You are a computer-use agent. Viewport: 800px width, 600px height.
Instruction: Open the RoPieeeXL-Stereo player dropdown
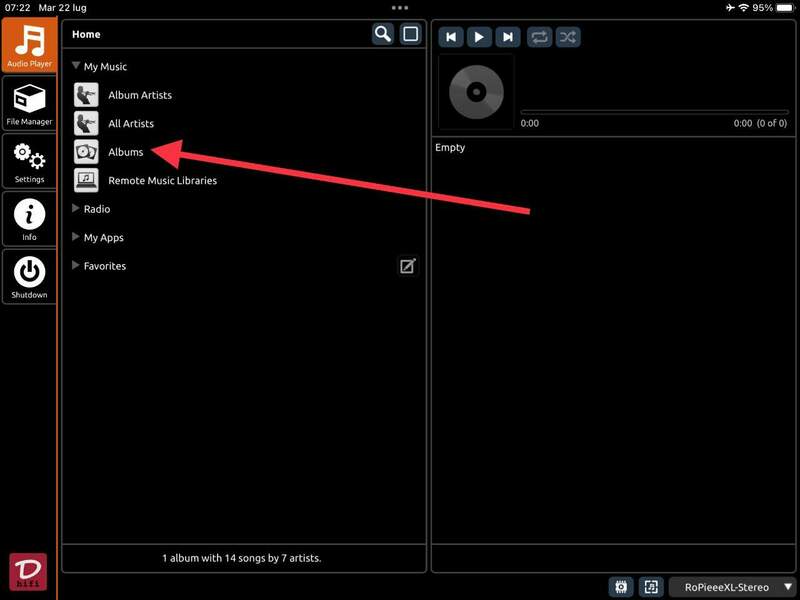(733, 587)
